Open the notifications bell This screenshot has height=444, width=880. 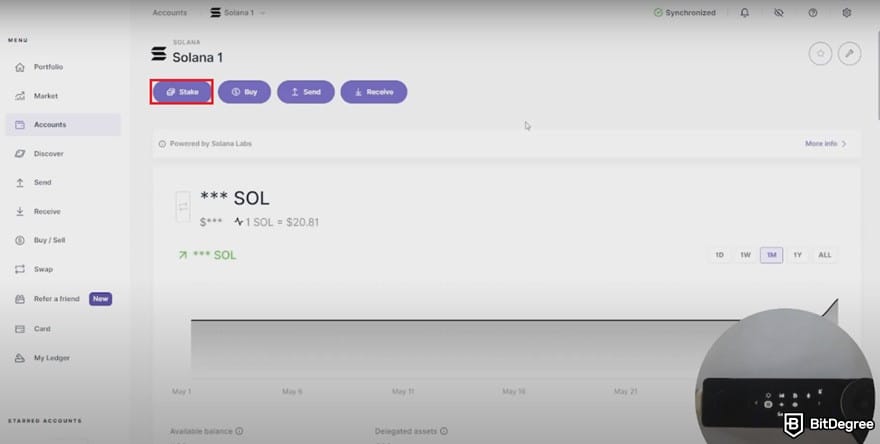(x=745, y=12)
